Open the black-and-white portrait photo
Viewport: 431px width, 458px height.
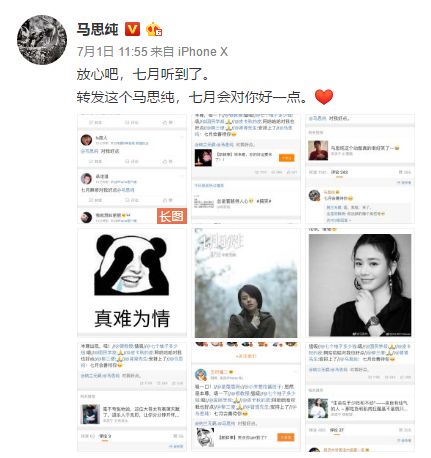tap(360, 283)
